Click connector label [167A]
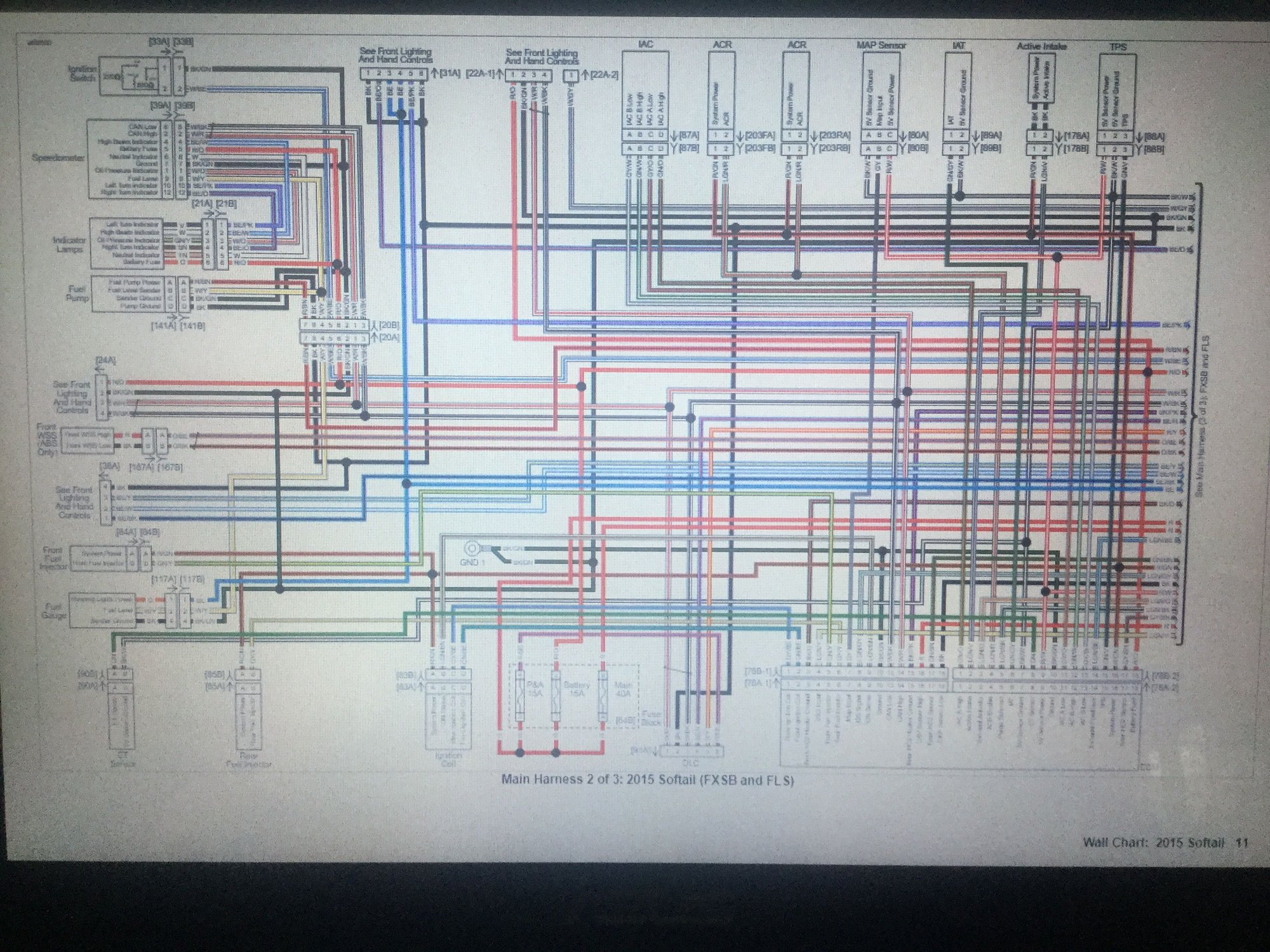This screenshot has width=1270, height=952. tap(141, 467)
